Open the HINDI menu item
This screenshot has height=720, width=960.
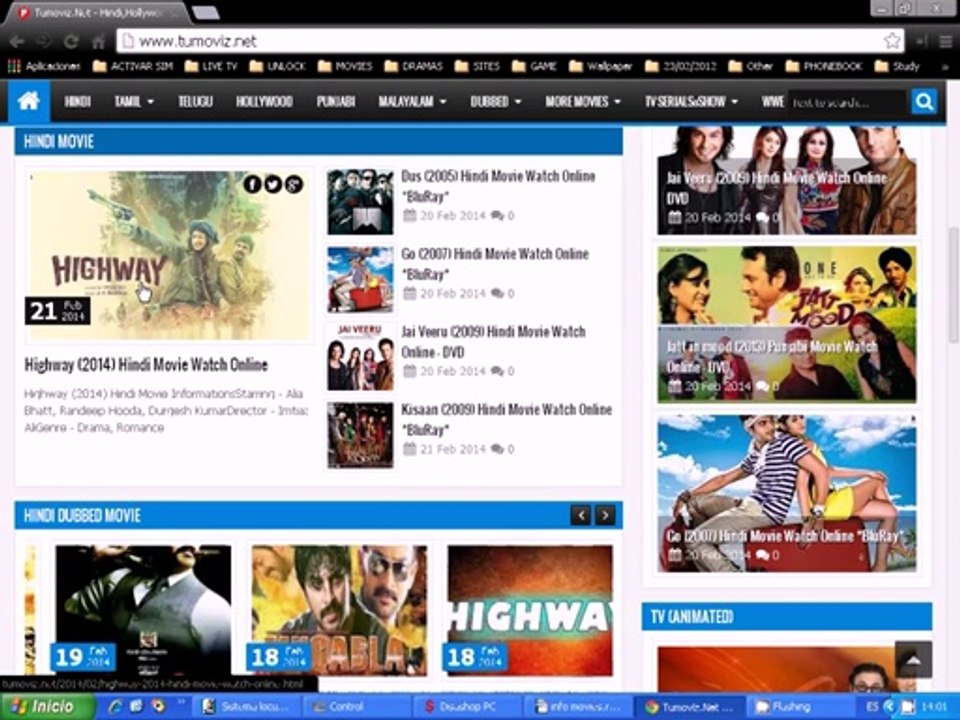(77, 102)
